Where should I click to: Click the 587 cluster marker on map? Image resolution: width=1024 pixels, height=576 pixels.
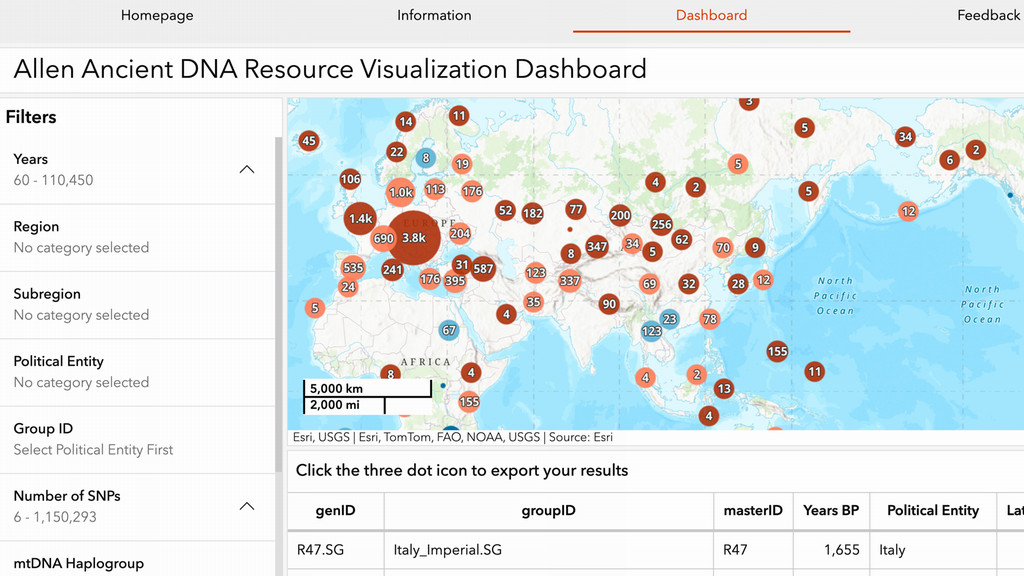pyautogui.click(x=483, y=268)
